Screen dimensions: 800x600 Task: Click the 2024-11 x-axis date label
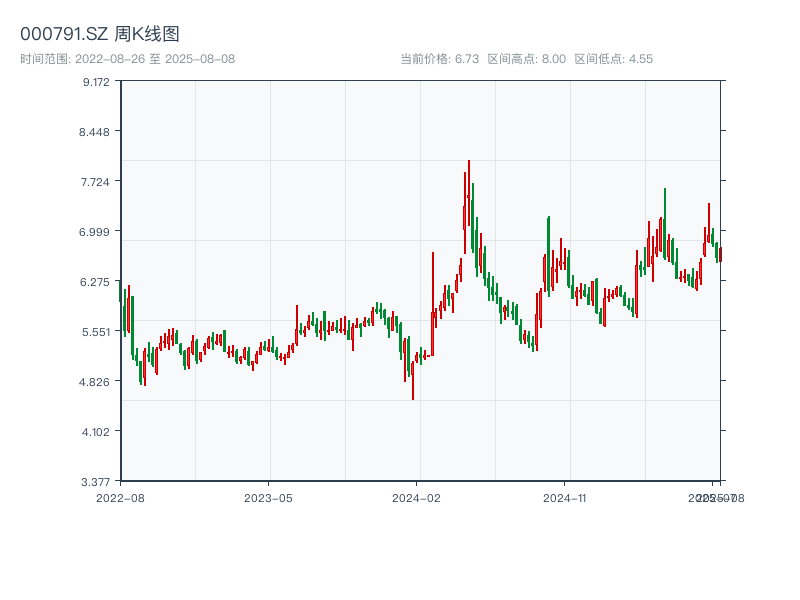pyautogui.click(x=564, y=497)
